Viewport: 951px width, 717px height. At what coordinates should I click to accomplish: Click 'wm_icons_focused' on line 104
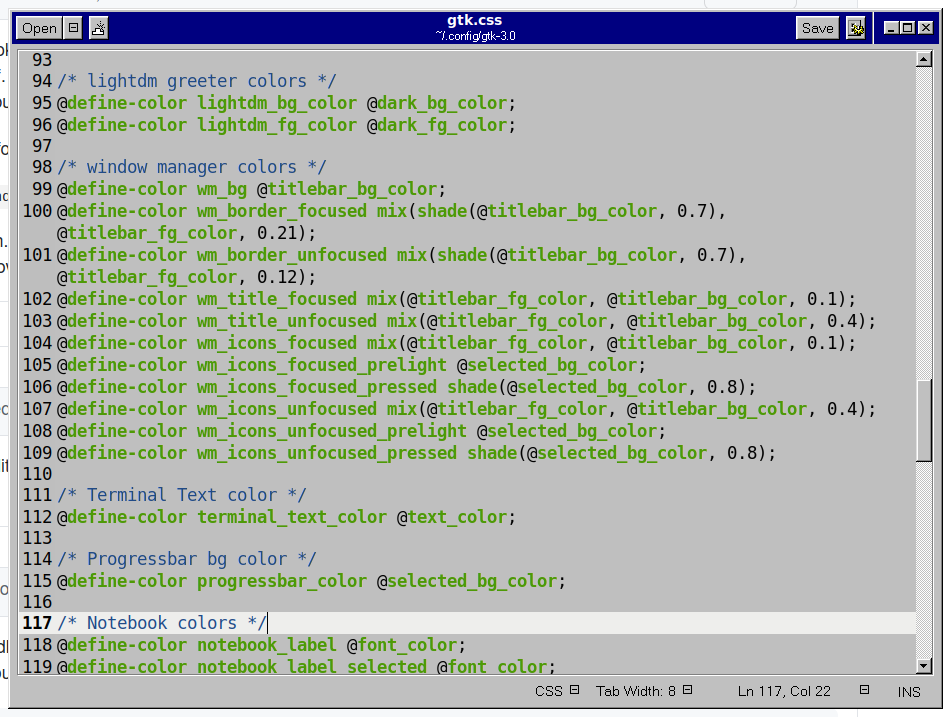point(277,343)
